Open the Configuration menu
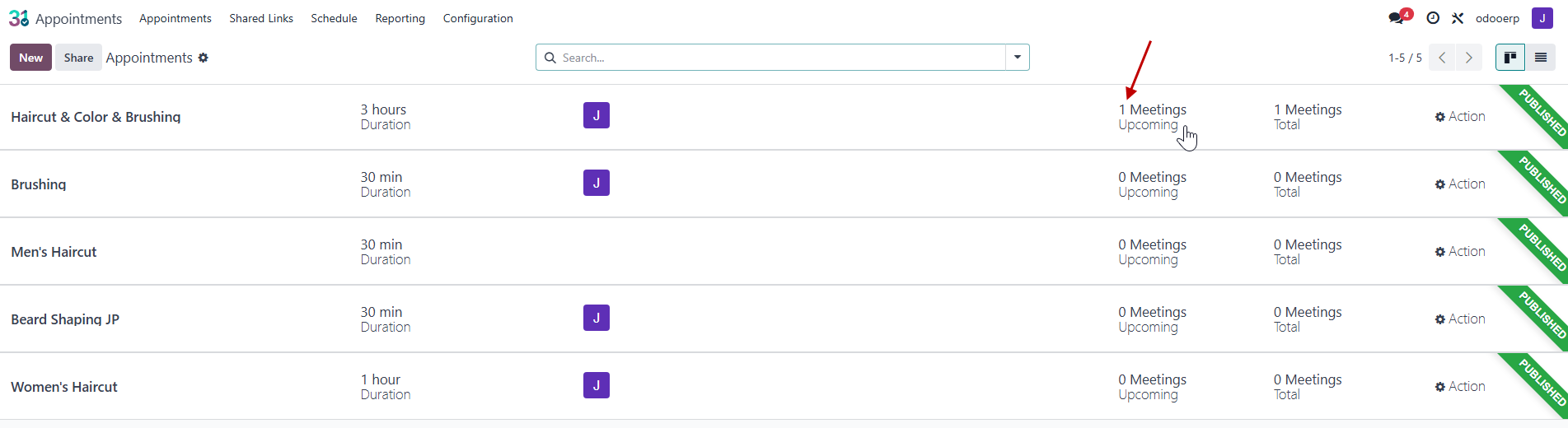Image resolution: width=1568 pixels, height=428 pixels. tap(478, 18)
